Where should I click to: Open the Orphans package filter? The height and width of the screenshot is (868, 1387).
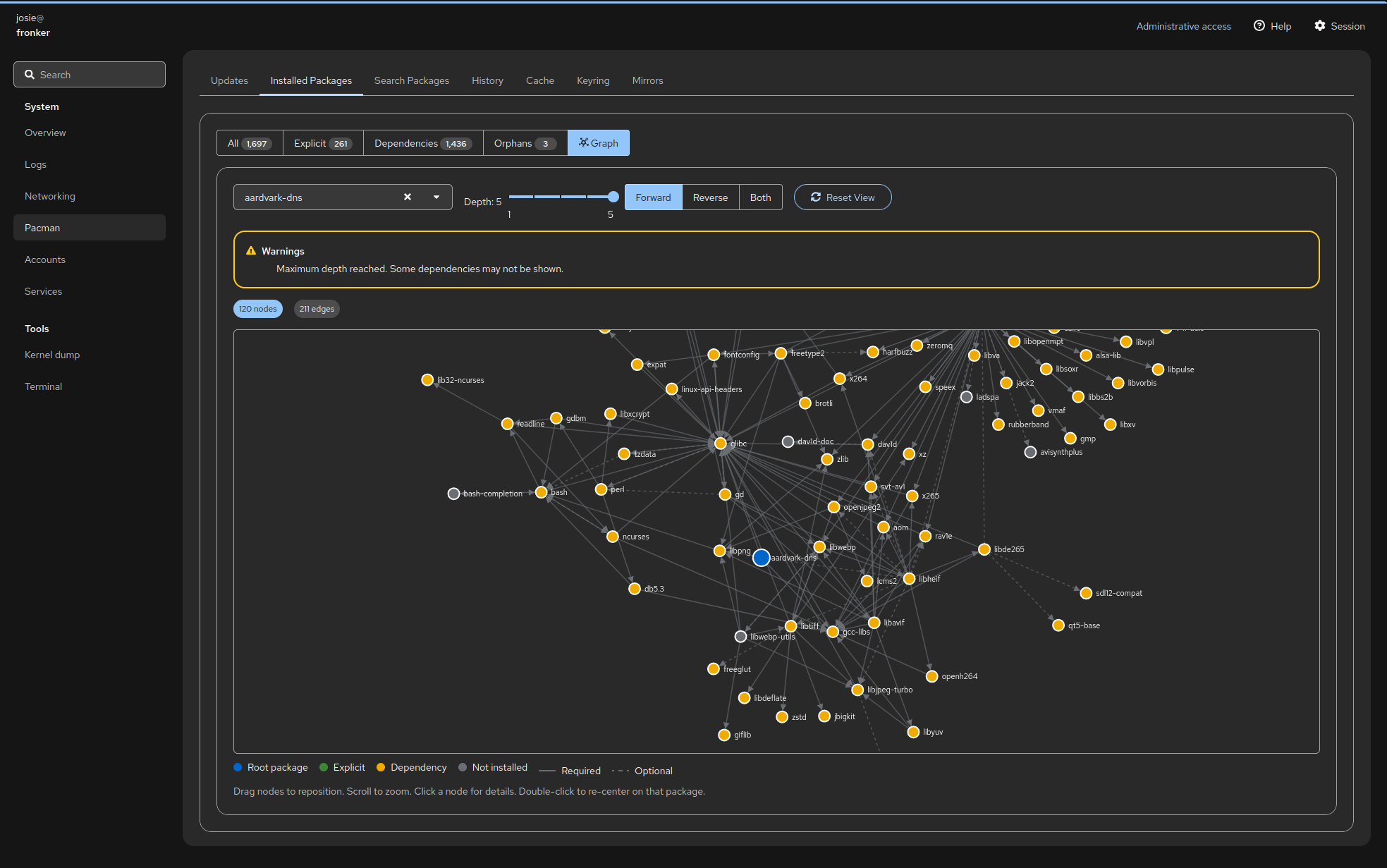click(x=525, y=143)
